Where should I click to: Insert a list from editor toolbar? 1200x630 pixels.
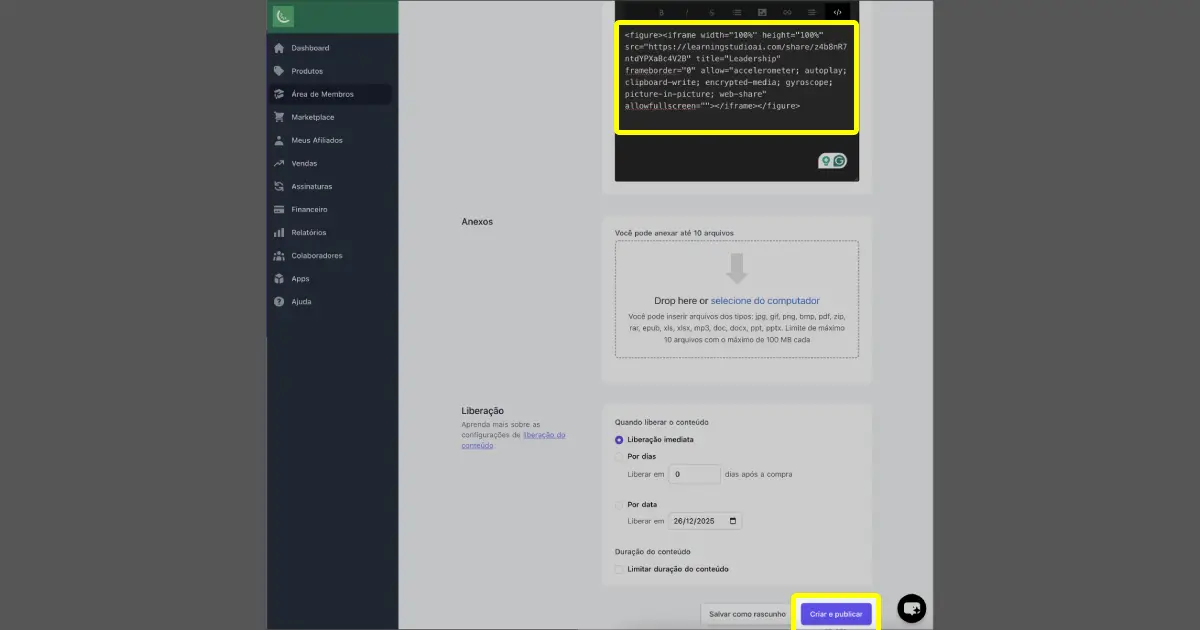(x=737, y=12)
